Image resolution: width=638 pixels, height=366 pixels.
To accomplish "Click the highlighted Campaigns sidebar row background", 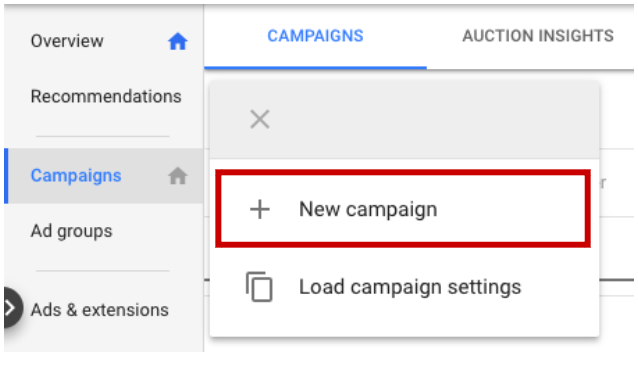I will coord(104,176).
